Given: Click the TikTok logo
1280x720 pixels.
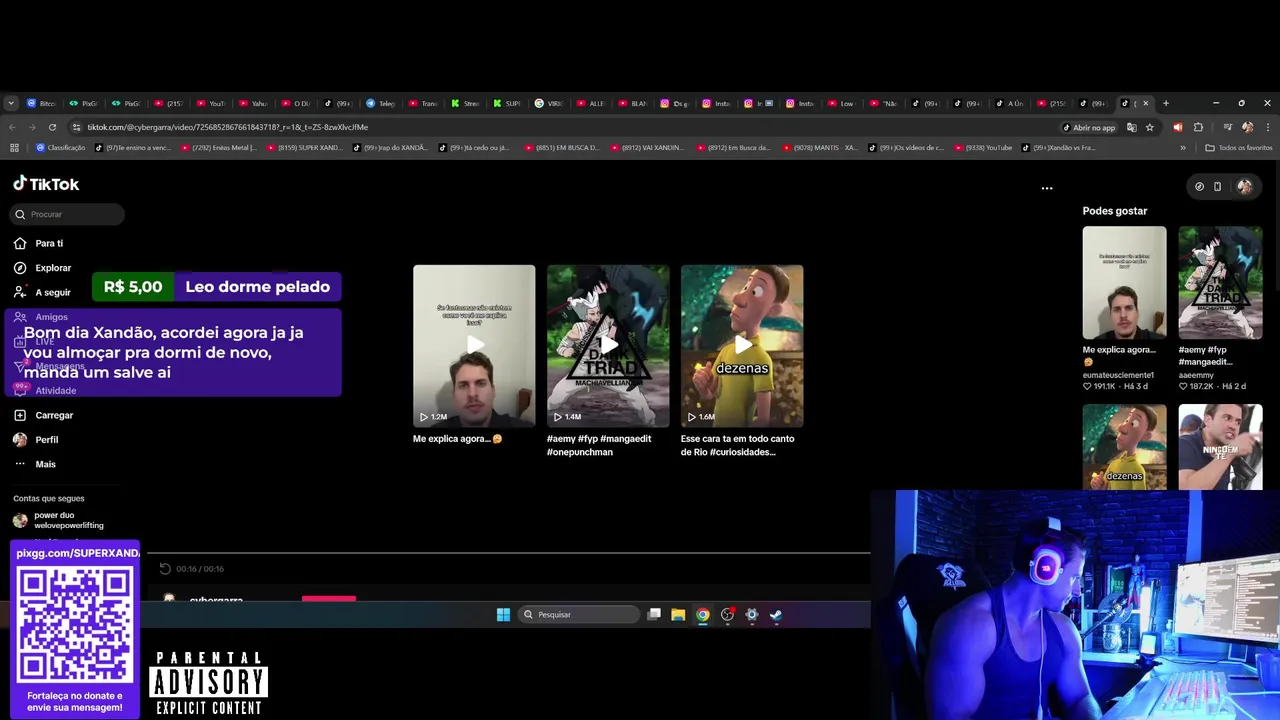Looking at the screenshot, I should [46, 184].
